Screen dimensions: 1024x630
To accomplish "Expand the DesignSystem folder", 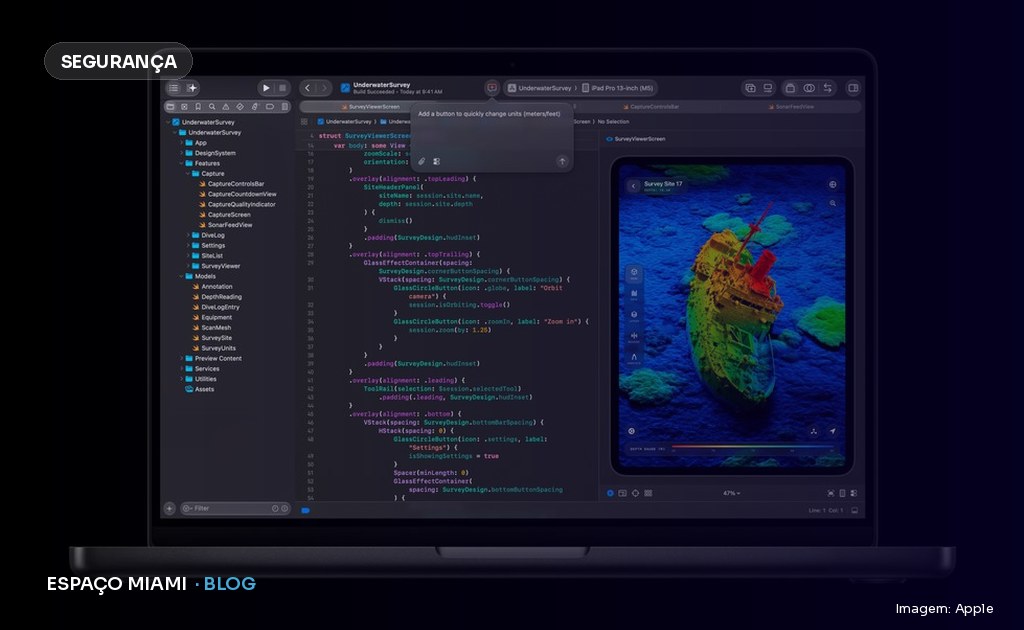I will tap(182, 153).
